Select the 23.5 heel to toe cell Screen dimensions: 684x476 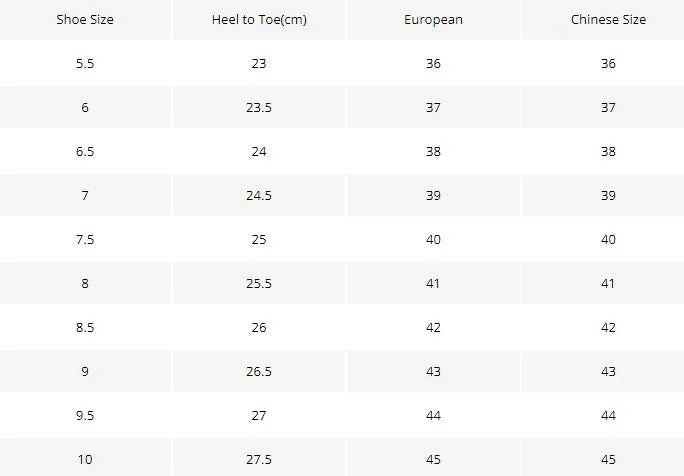point(259,107)
